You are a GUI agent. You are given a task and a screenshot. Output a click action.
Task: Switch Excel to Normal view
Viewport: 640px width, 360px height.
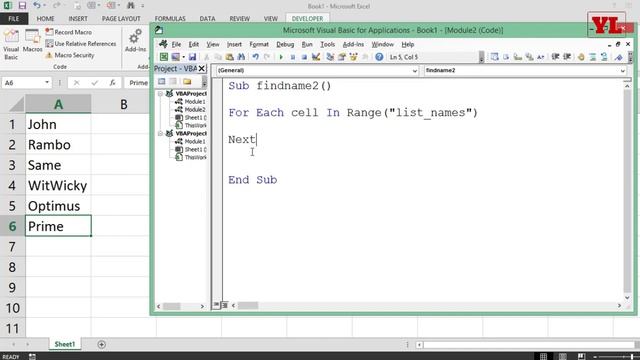pos(543,356)
